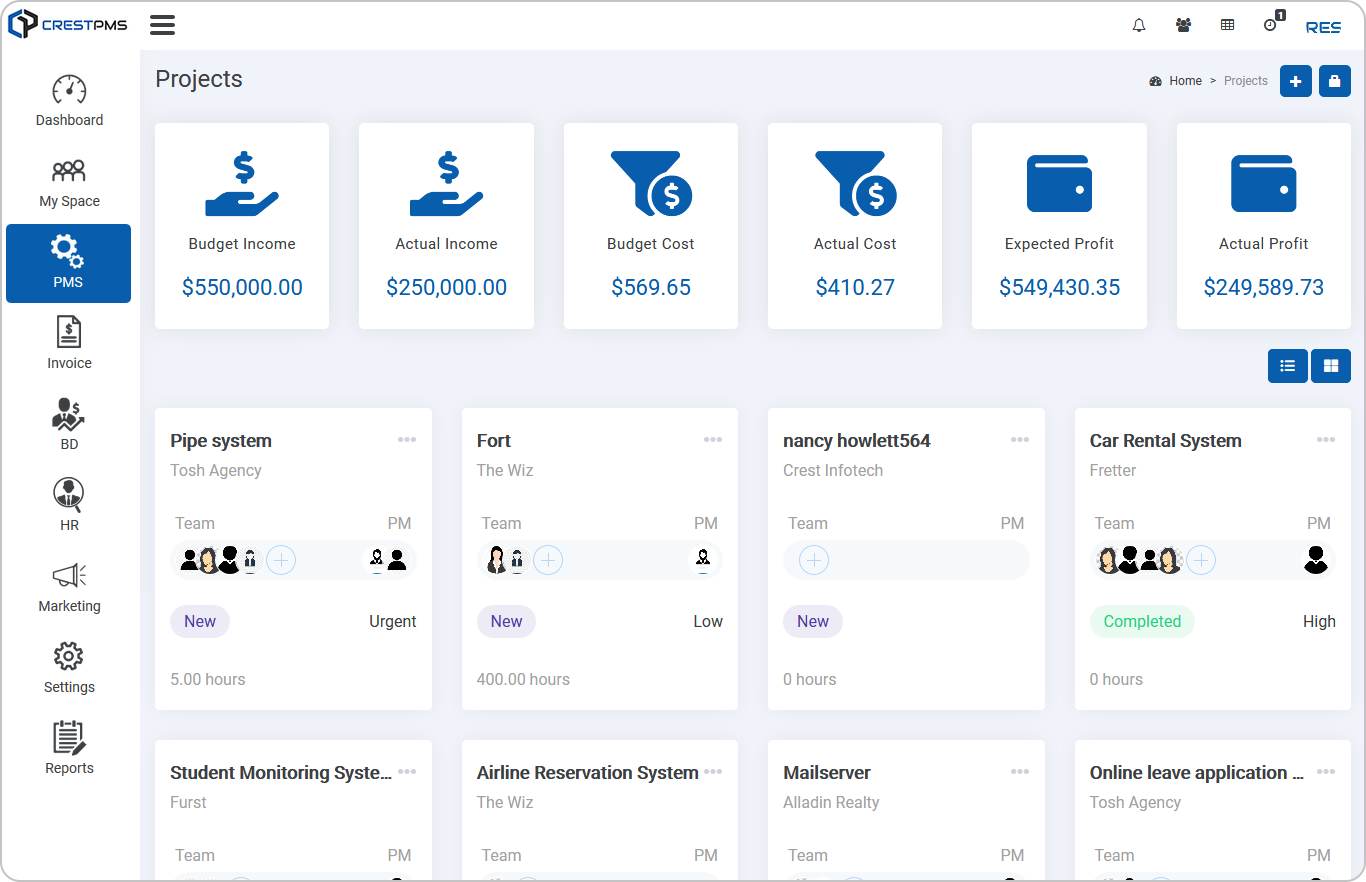Open the BD module in sidebar
Screen dimensions: 1366x882
[x=69, y=425]
